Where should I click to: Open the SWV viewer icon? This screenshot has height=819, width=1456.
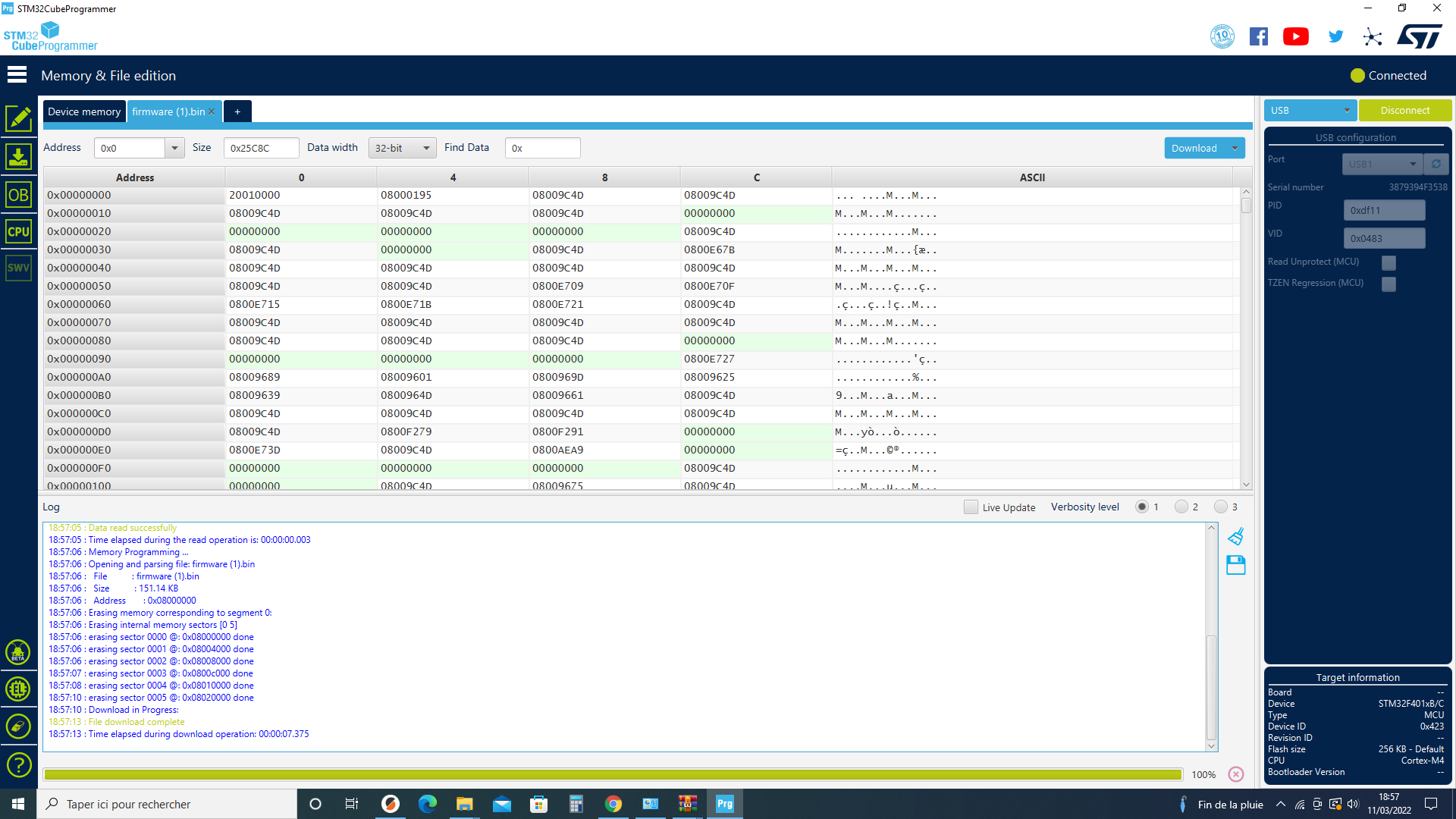tap(18, 268)
